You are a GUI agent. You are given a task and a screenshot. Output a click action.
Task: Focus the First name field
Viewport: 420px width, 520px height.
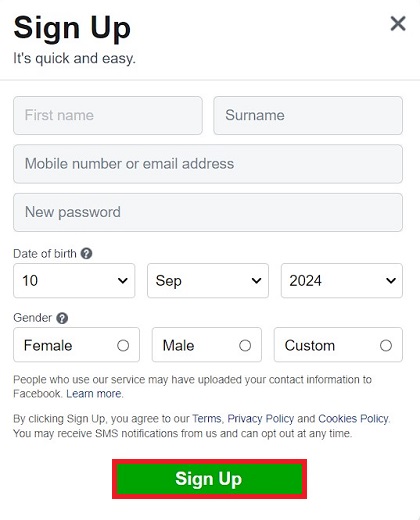[x=108, y=116]
